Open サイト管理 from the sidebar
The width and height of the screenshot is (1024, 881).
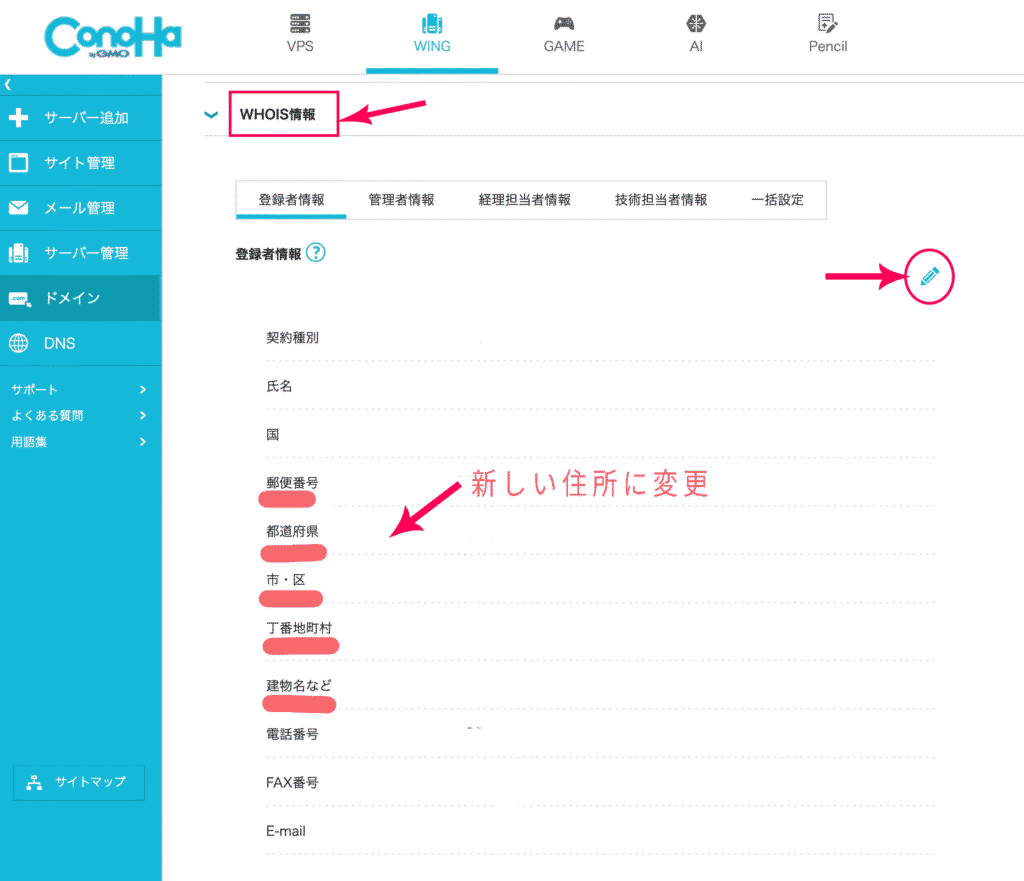tap(79, 163)
